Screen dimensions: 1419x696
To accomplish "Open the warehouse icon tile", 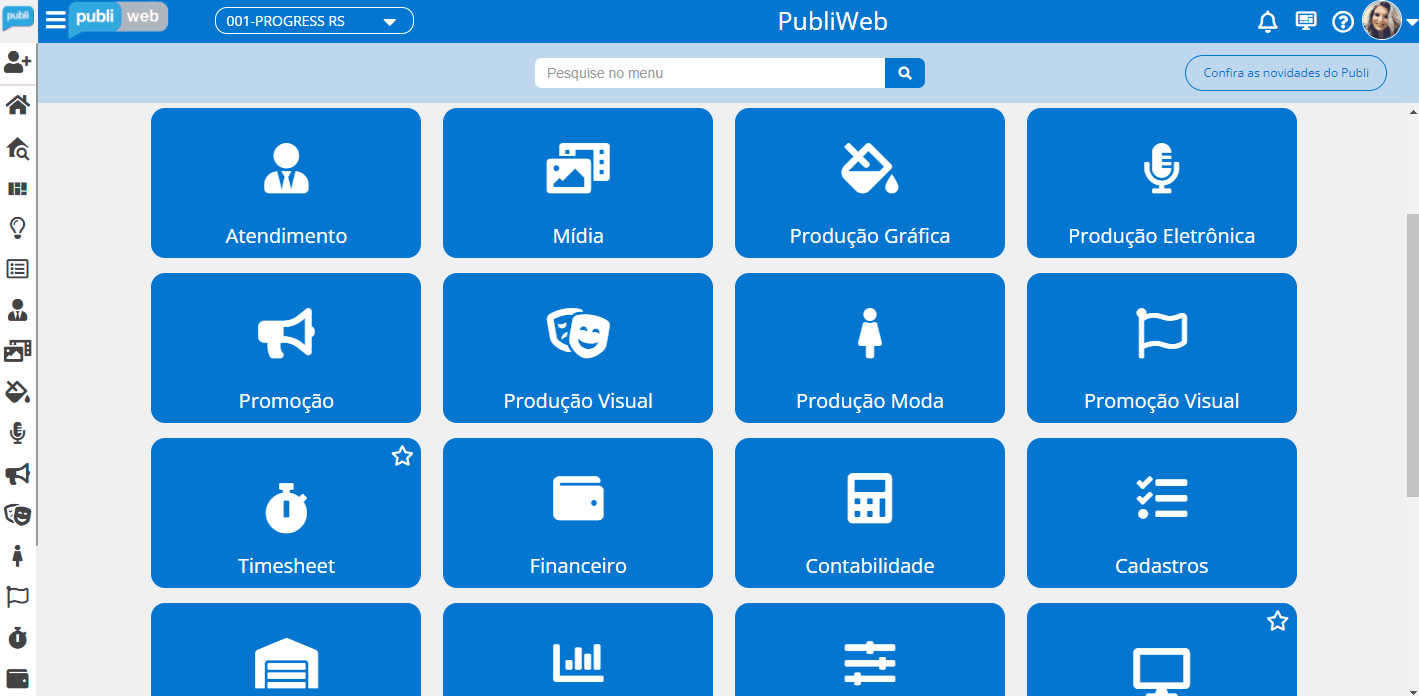I will coord(286,650).
